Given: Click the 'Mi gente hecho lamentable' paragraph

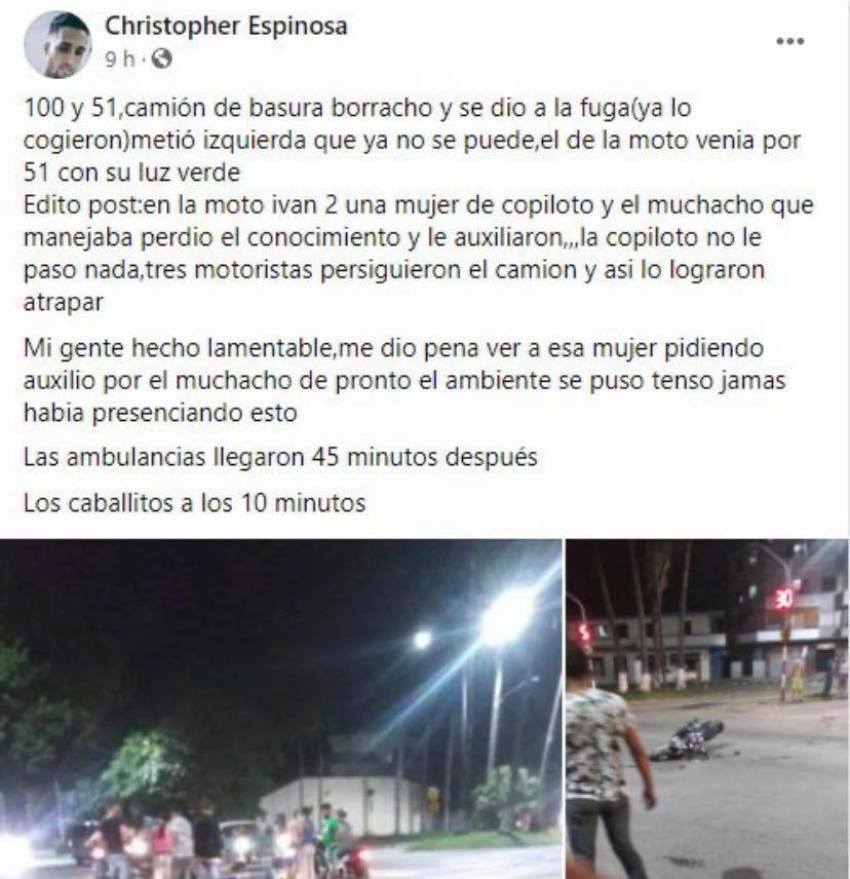Looking at the screenshot, I should 404,380.
